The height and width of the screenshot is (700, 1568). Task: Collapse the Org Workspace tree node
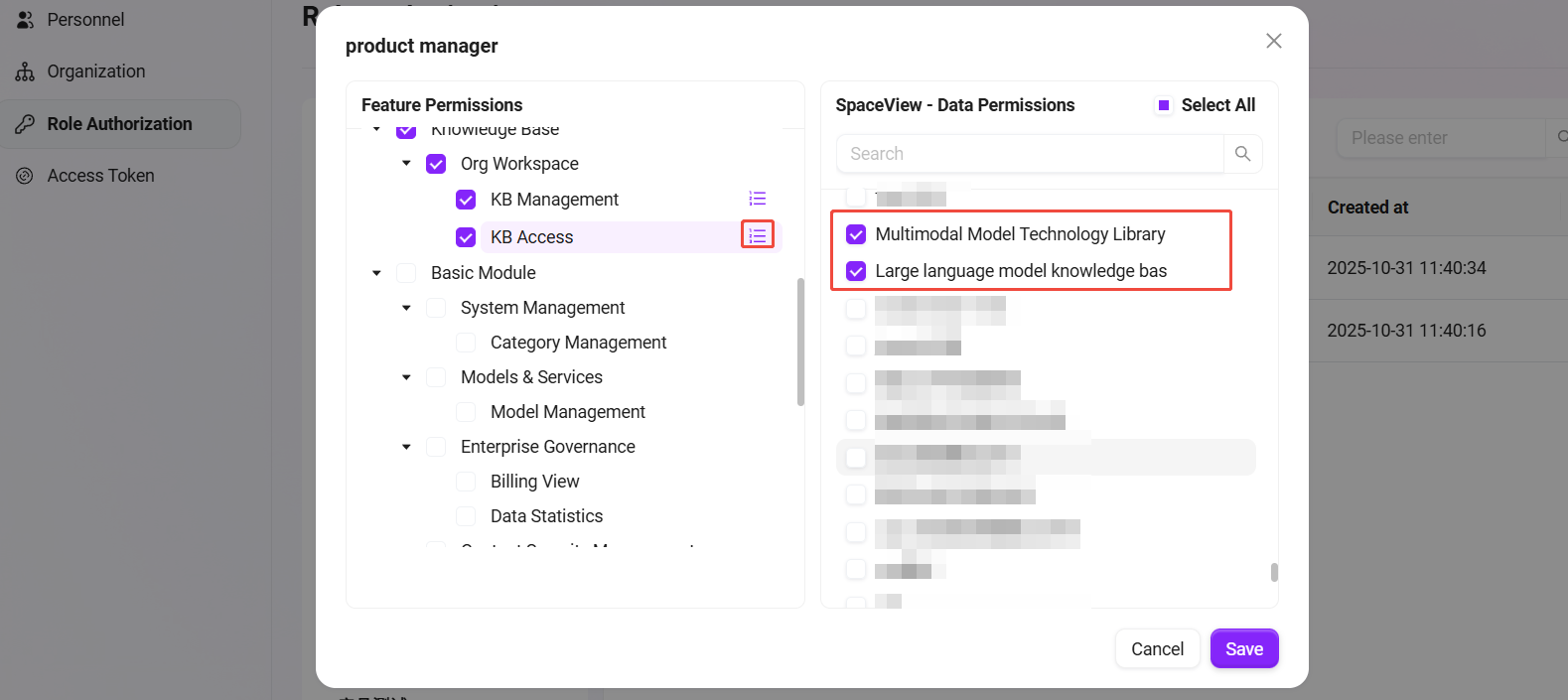pyautogui.click(x=406, y=164)
